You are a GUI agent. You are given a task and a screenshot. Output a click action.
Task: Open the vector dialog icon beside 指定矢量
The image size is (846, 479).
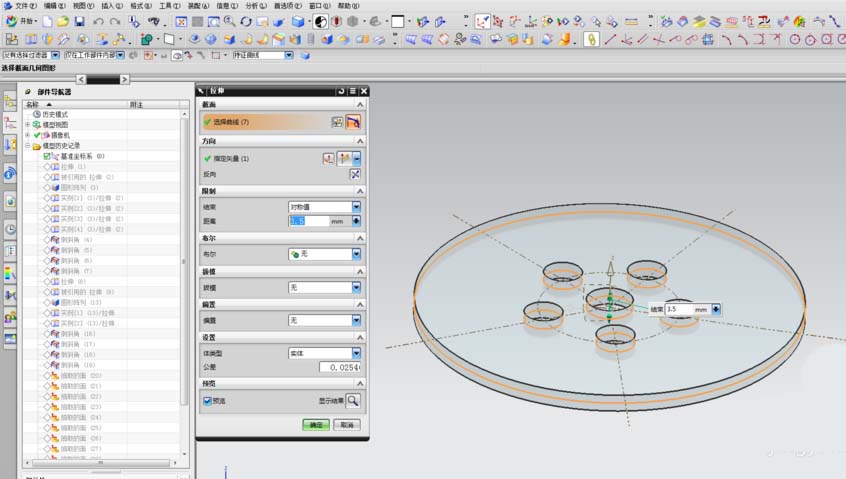pos(328,158)
